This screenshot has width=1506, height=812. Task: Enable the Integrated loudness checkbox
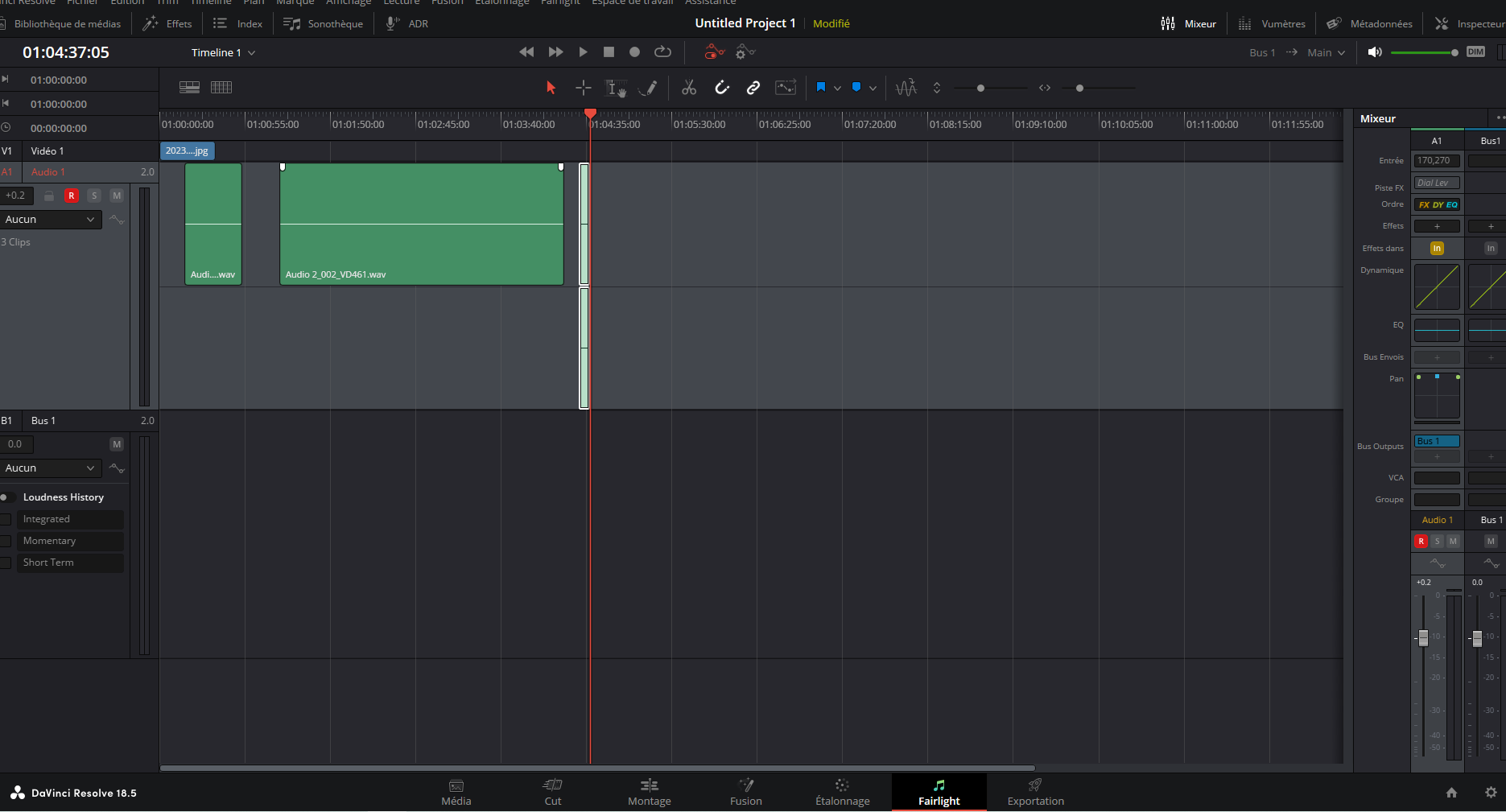(5, 520)
